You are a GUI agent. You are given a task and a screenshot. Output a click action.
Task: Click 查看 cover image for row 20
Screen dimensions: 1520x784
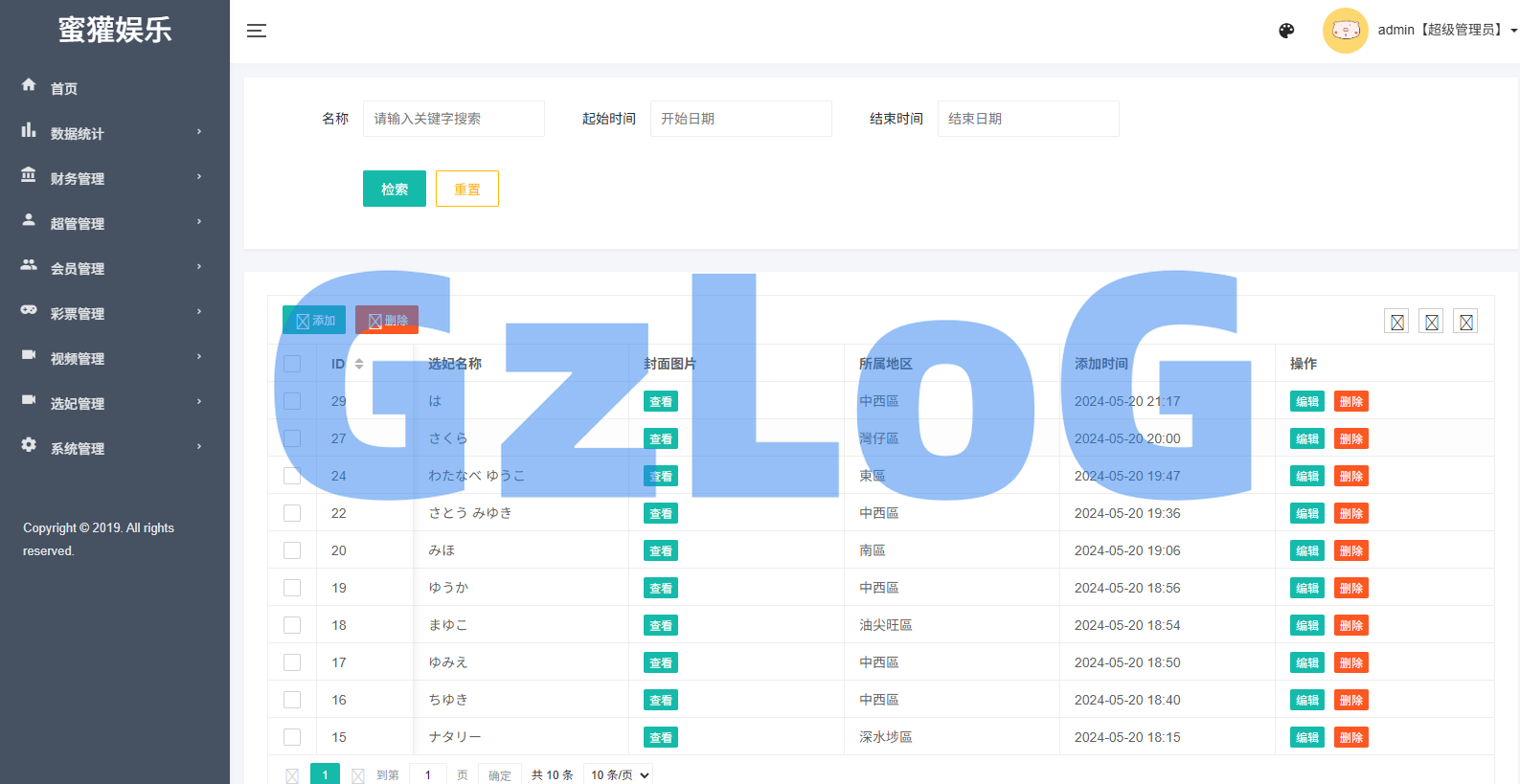660,550
